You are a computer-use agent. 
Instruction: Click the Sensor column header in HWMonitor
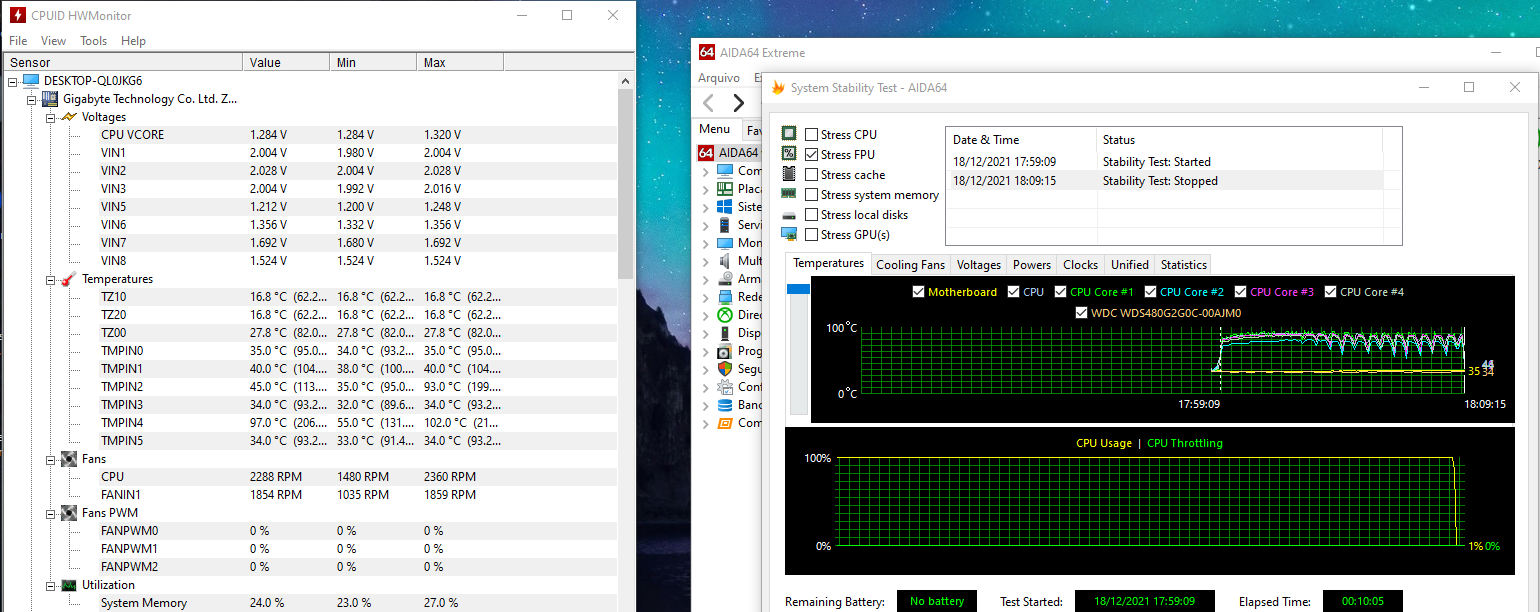[122, 63]
